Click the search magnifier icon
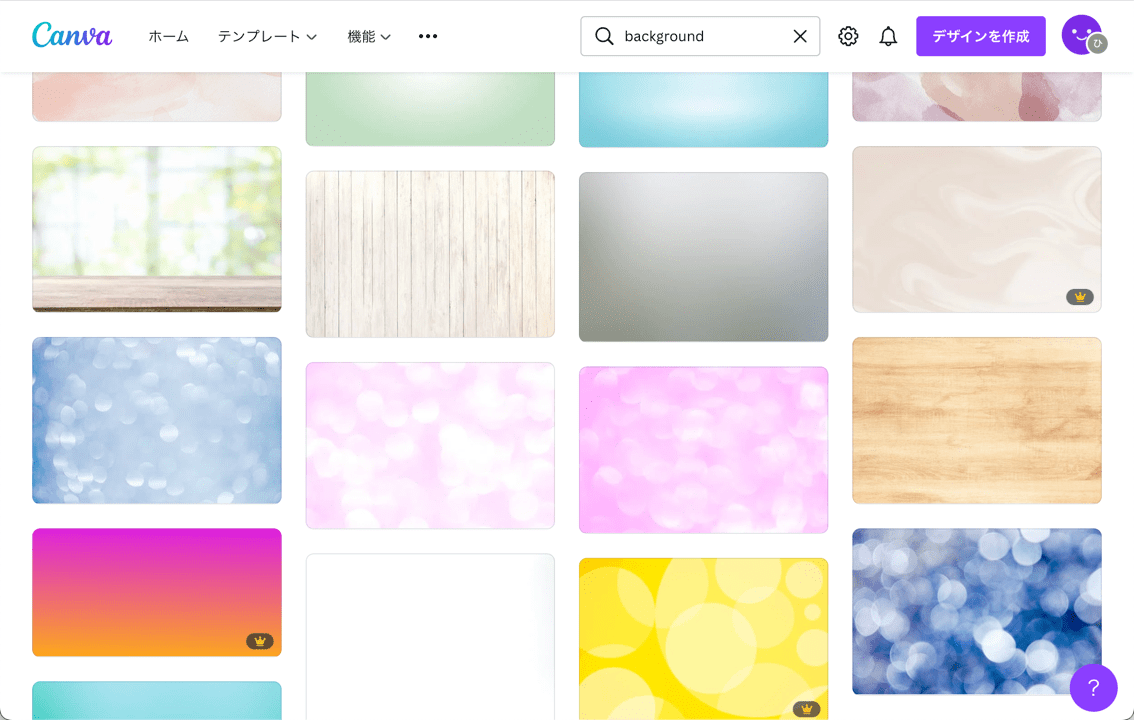Screen dimensions: 1134x720 point(604,35)
